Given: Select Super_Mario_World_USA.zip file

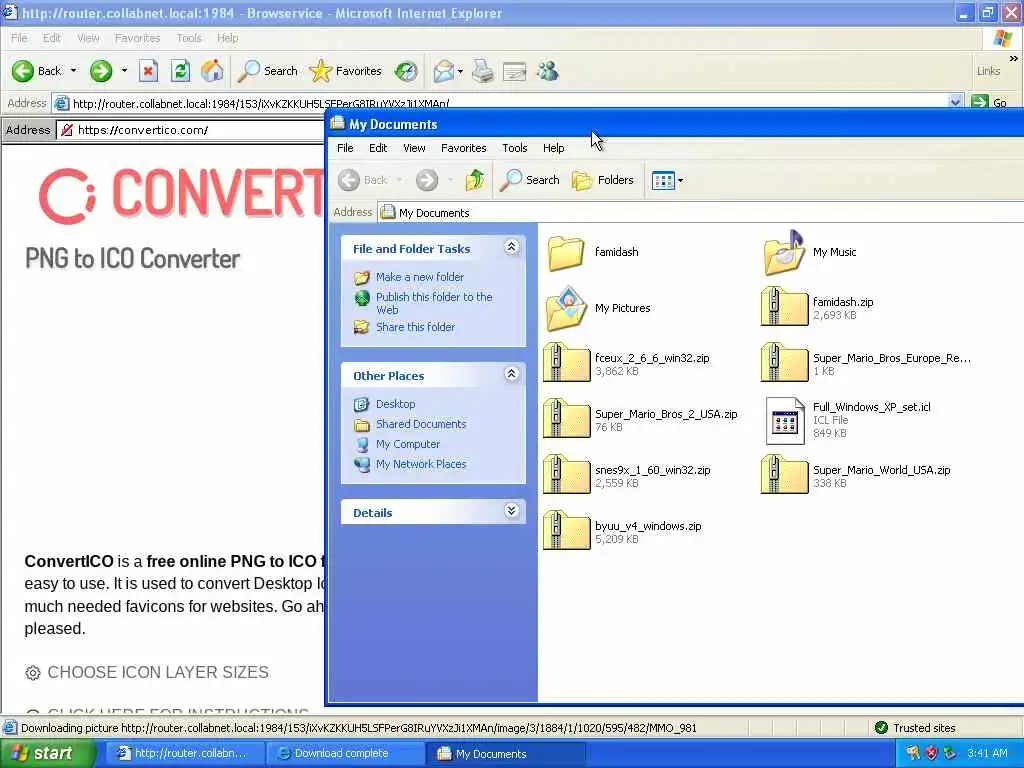Looking at the screenshot, I should tap(856, 476).
